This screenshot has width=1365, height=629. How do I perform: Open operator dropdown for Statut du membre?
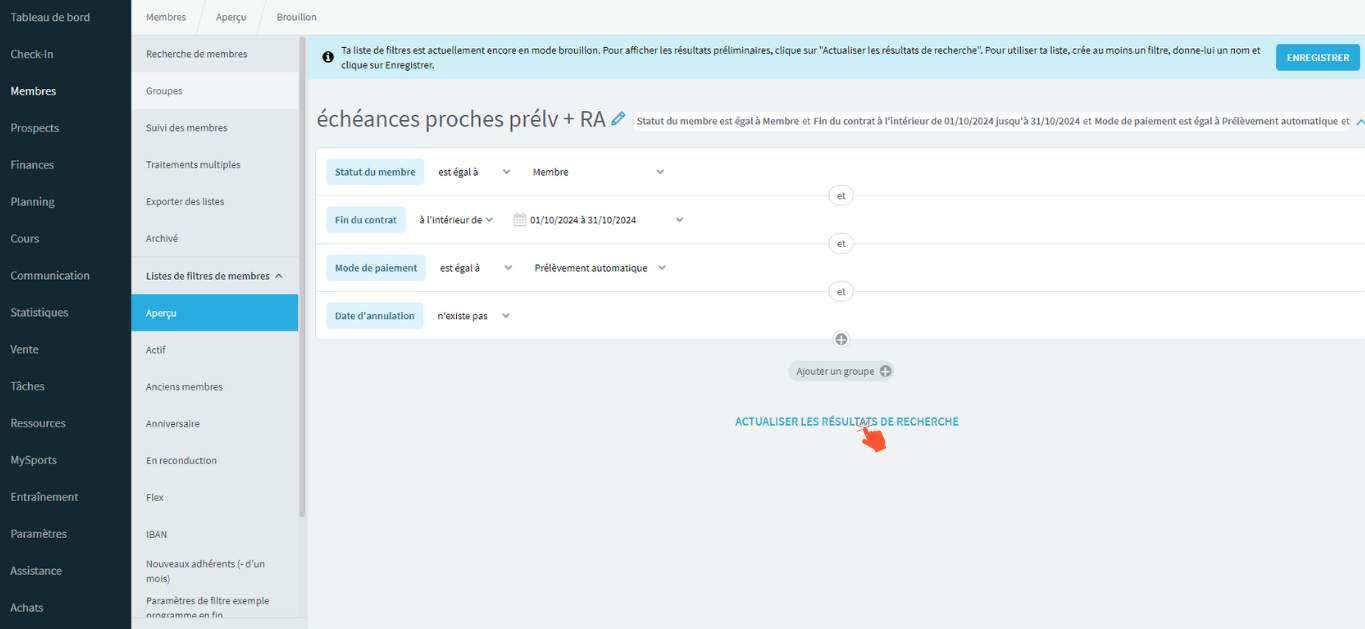click(x=475, y=172)
